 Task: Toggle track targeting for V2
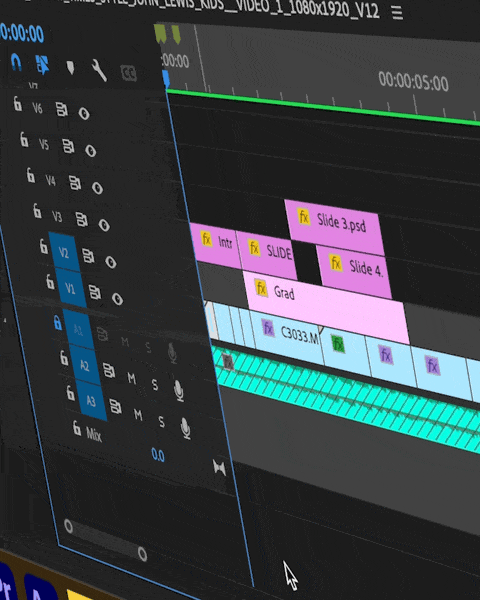tap(64, 252)
